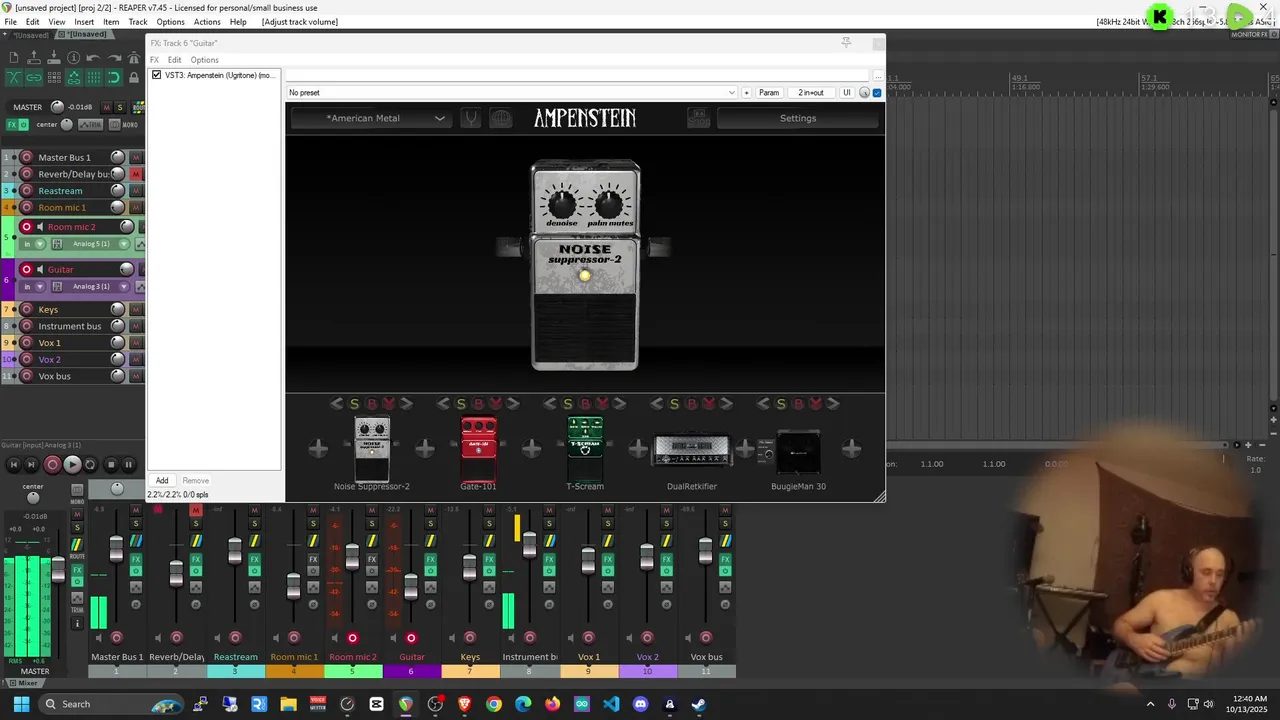Select the T-Scream pedal in the chain
The image size is (1280, 720).
pyautogui.click(x=585, y=451)
